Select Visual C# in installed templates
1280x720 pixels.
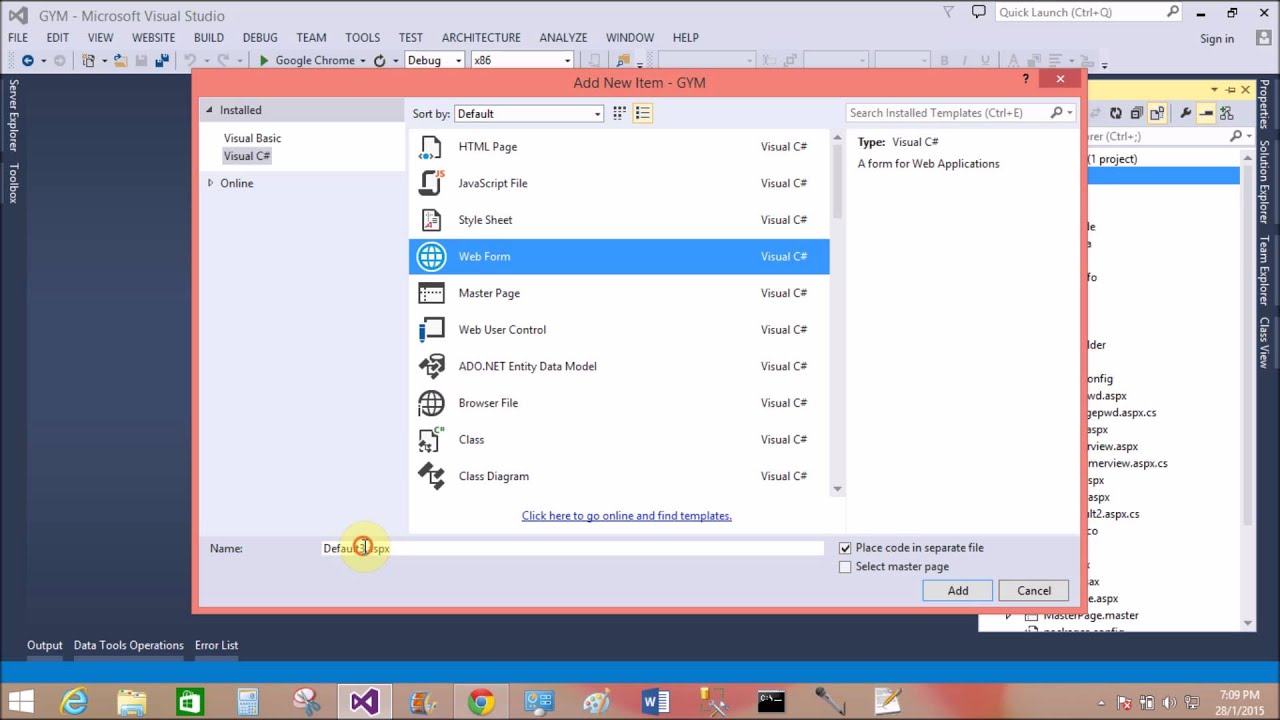coord(246,156)
